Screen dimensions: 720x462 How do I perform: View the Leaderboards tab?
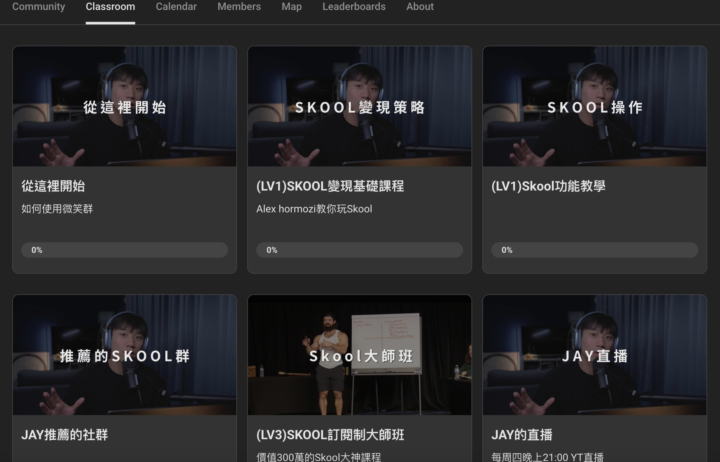[x=354, y=7]
